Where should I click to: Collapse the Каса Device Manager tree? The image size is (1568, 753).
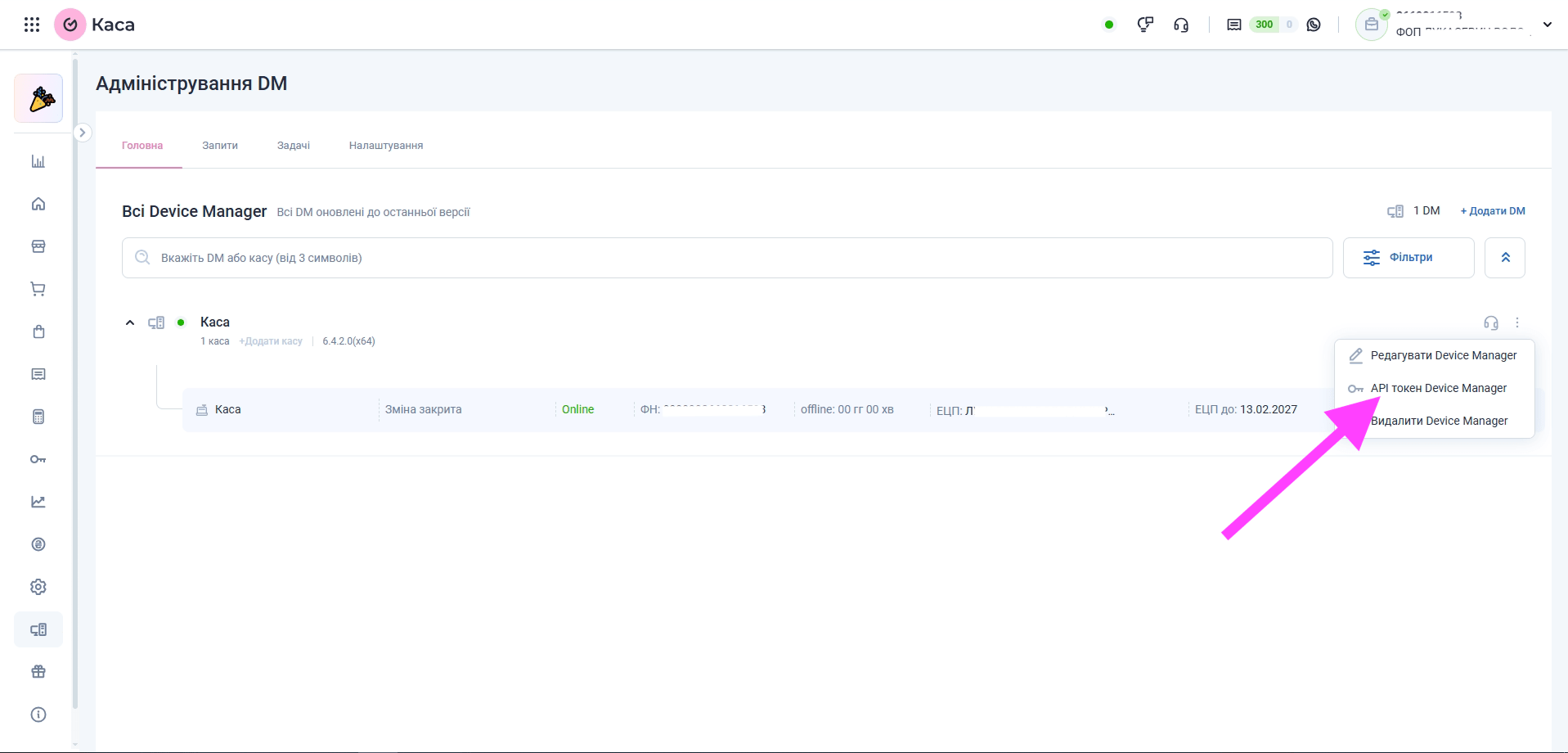[x=130, y=322]
